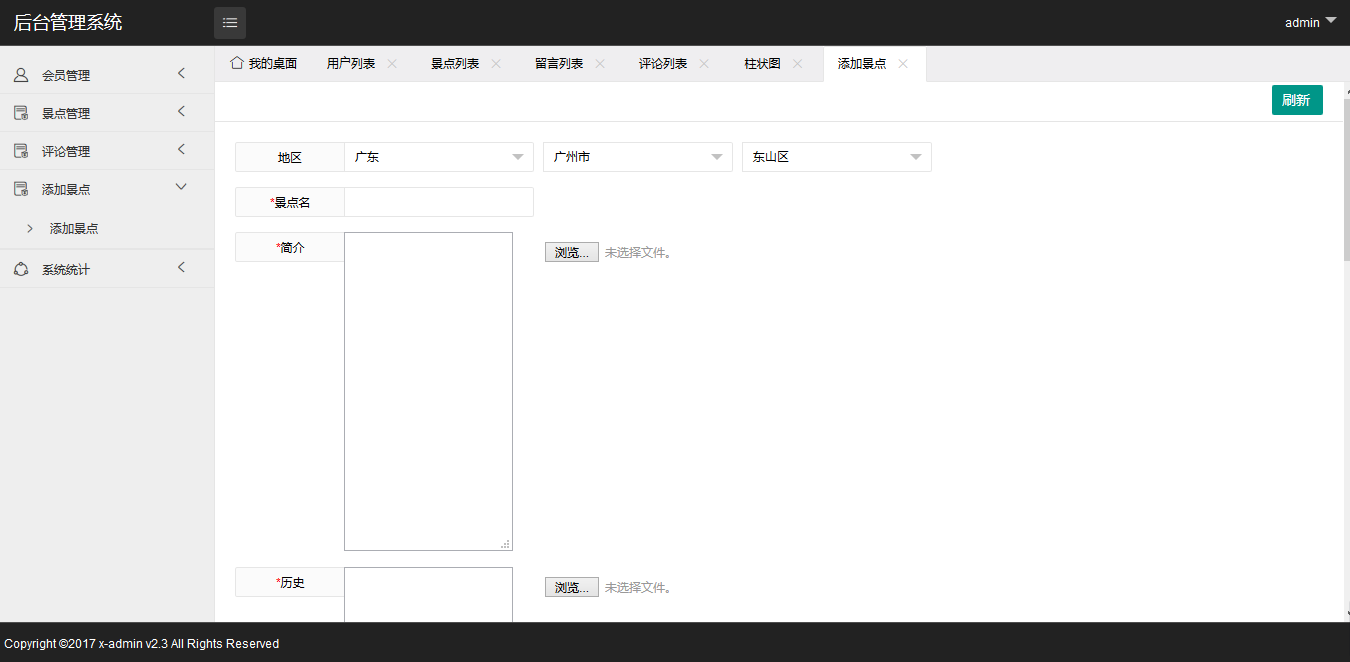Viewport: 1350px width, 662px height.
Task: Click the arrow icon beside 添加景点 submenu item
Action: tap(30, 228)
